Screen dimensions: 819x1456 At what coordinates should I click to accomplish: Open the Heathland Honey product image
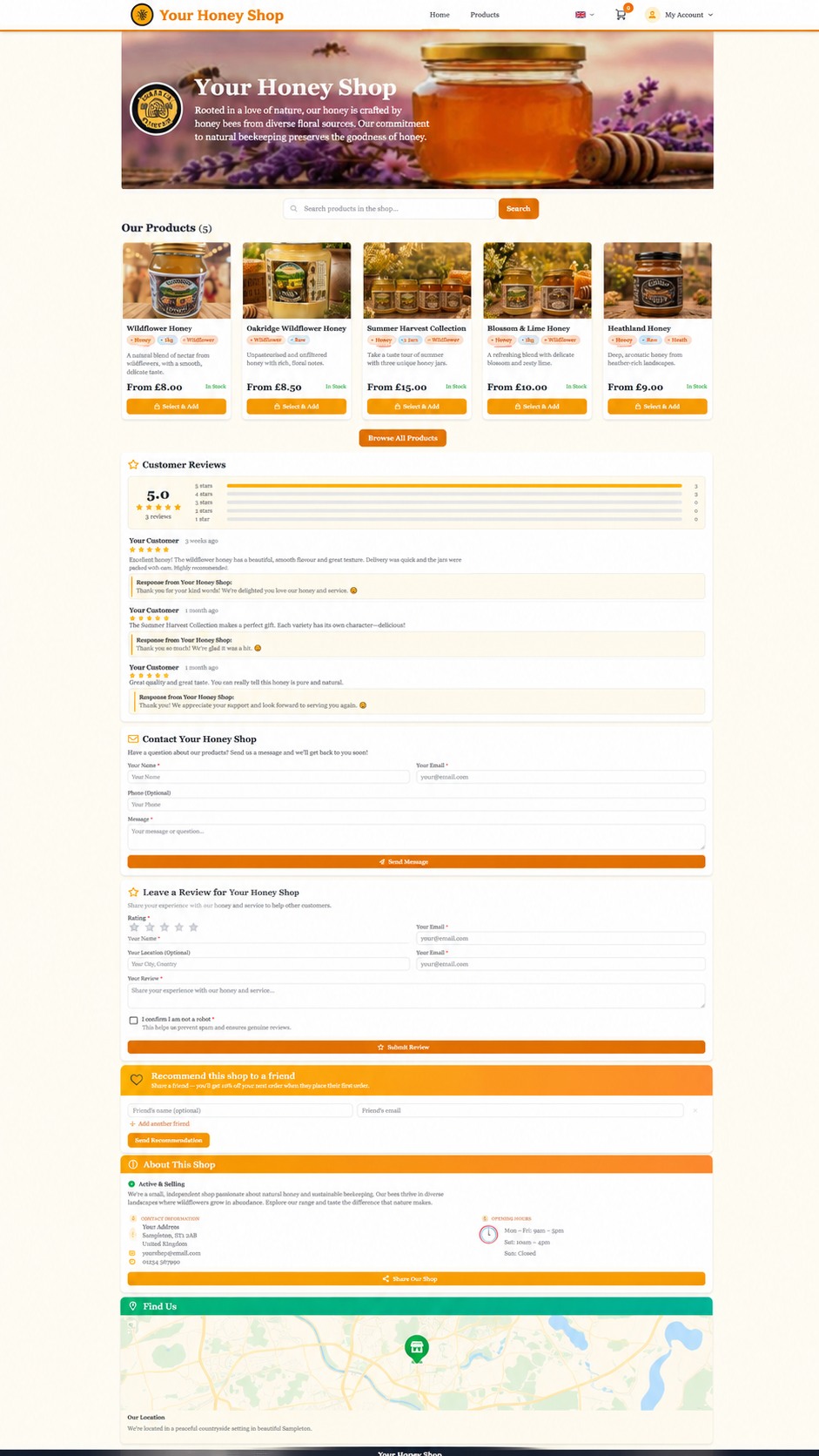[x=657, y=280]
